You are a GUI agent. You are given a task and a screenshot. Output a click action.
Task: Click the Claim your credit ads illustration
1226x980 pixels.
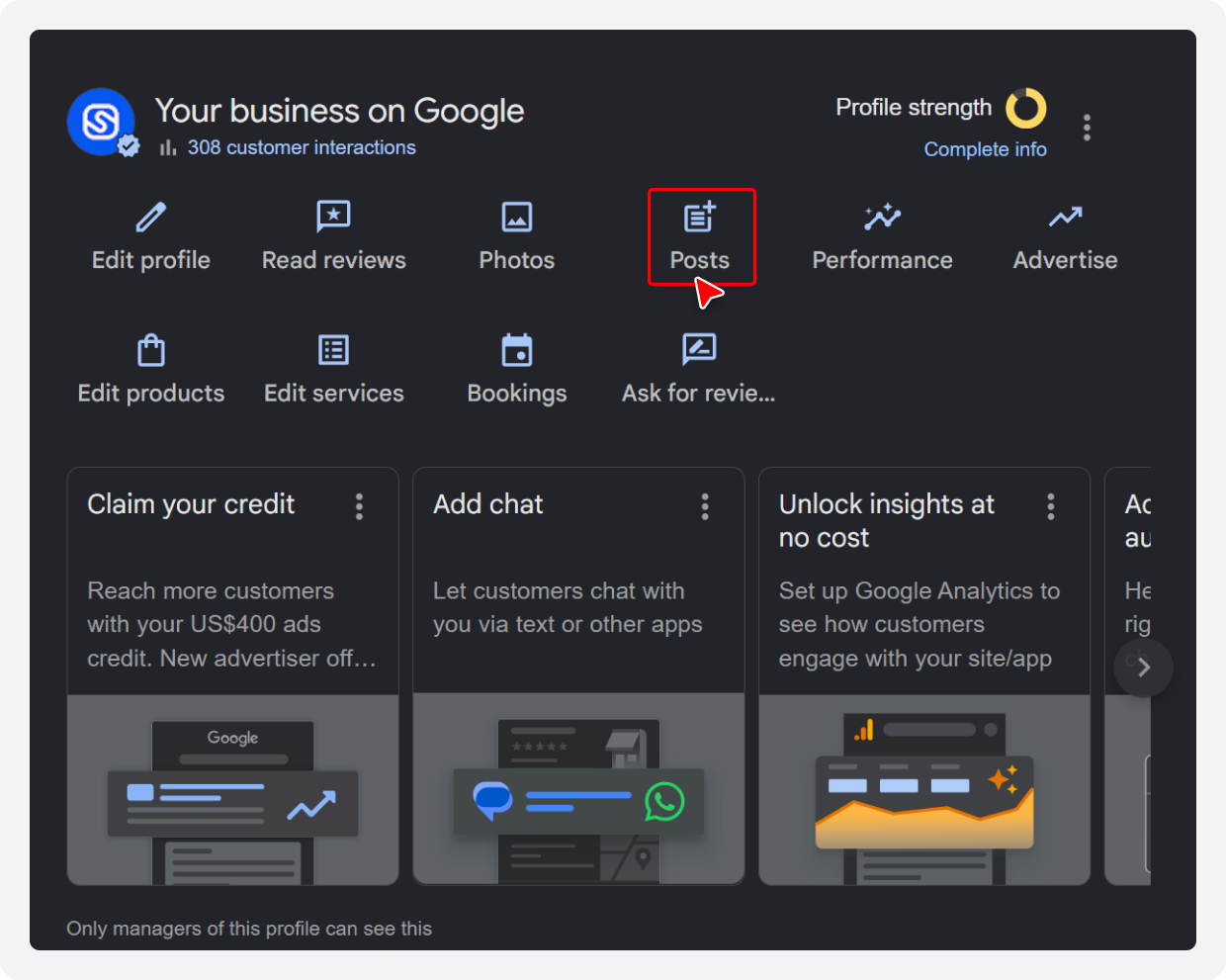[x=233, y=790]
